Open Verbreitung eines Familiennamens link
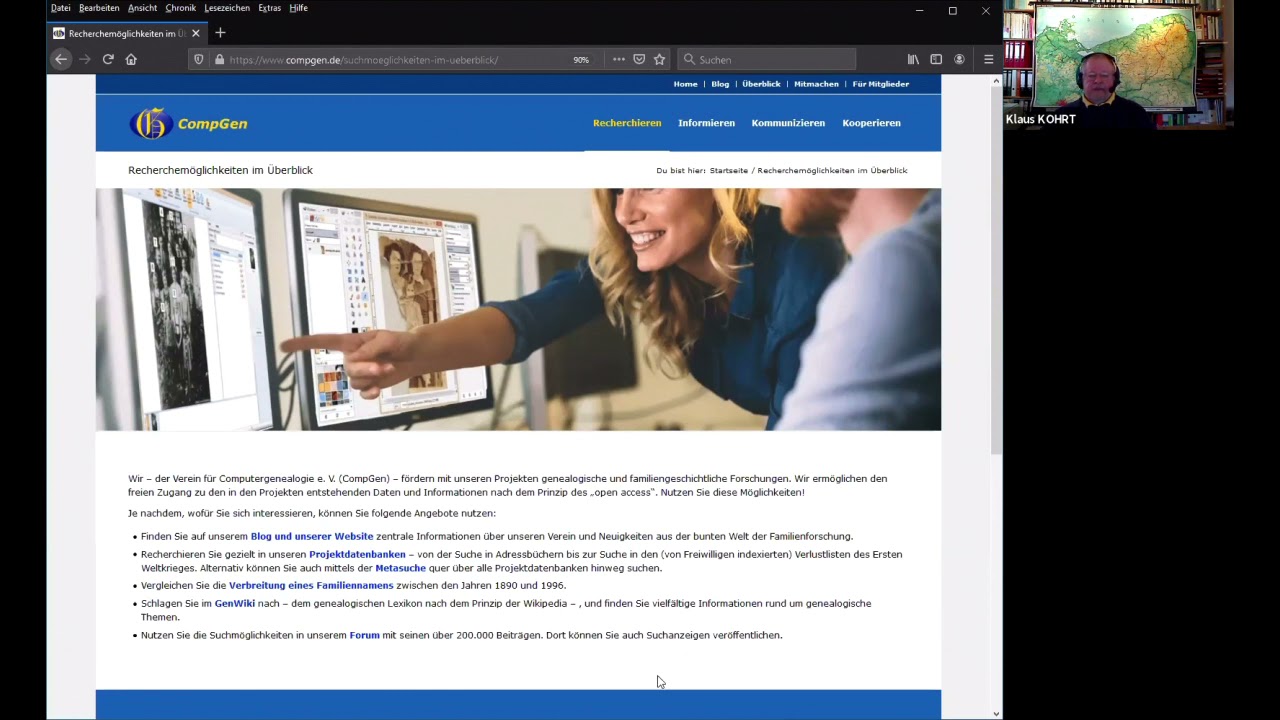Viewport: 1280px width, 720px height. click(311, 586)
